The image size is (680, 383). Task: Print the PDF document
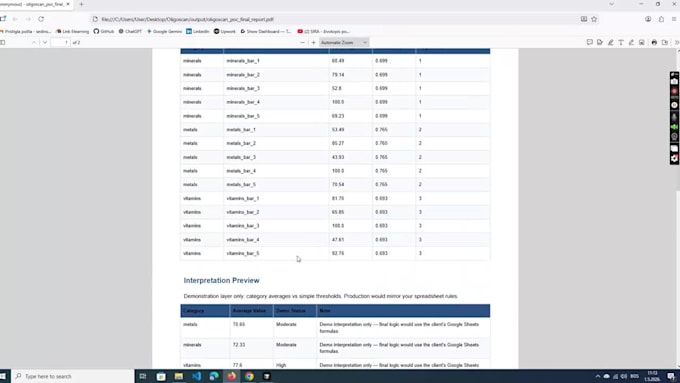coord(654,43)
